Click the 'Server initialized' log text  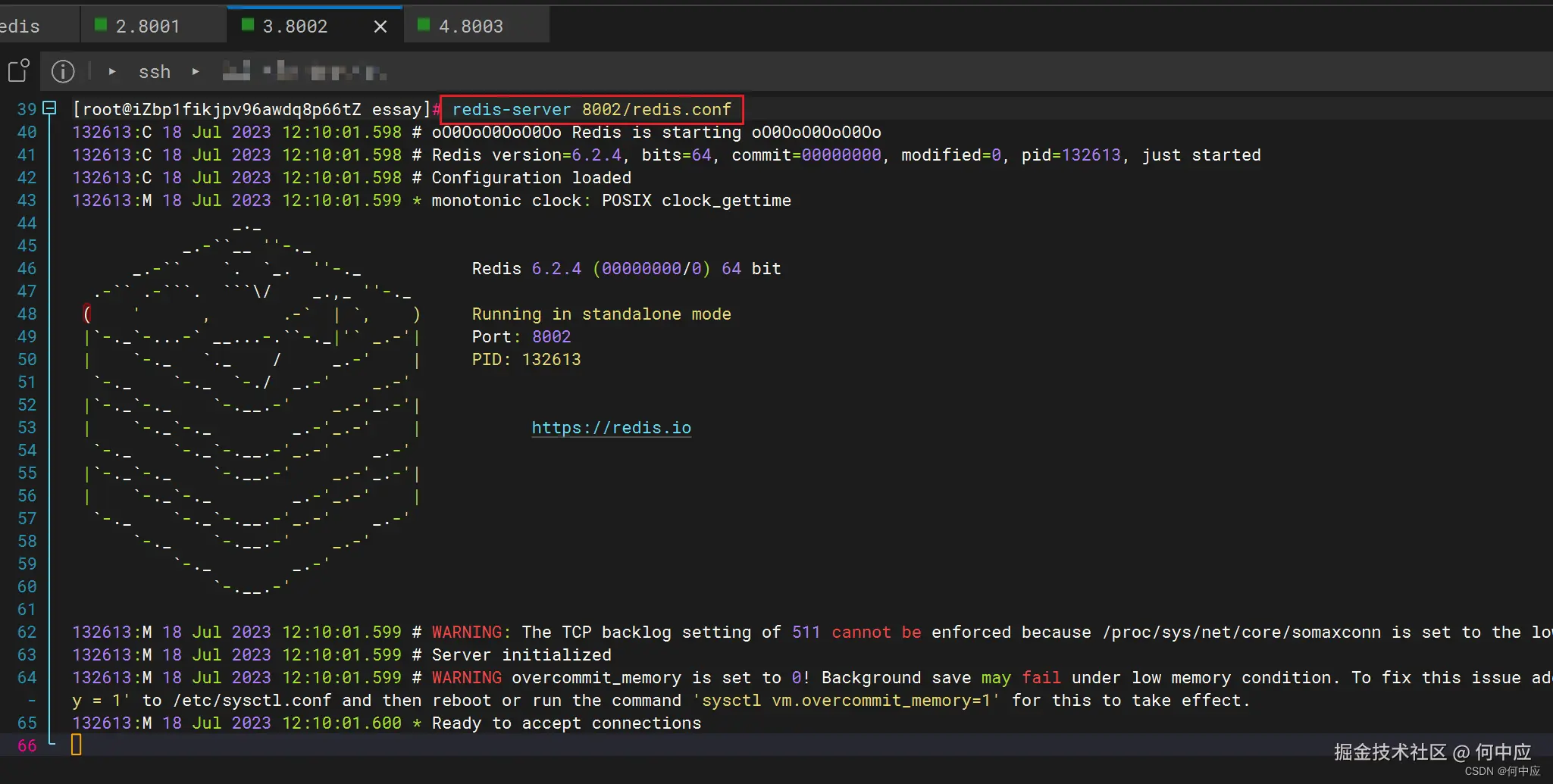[521, 655]
